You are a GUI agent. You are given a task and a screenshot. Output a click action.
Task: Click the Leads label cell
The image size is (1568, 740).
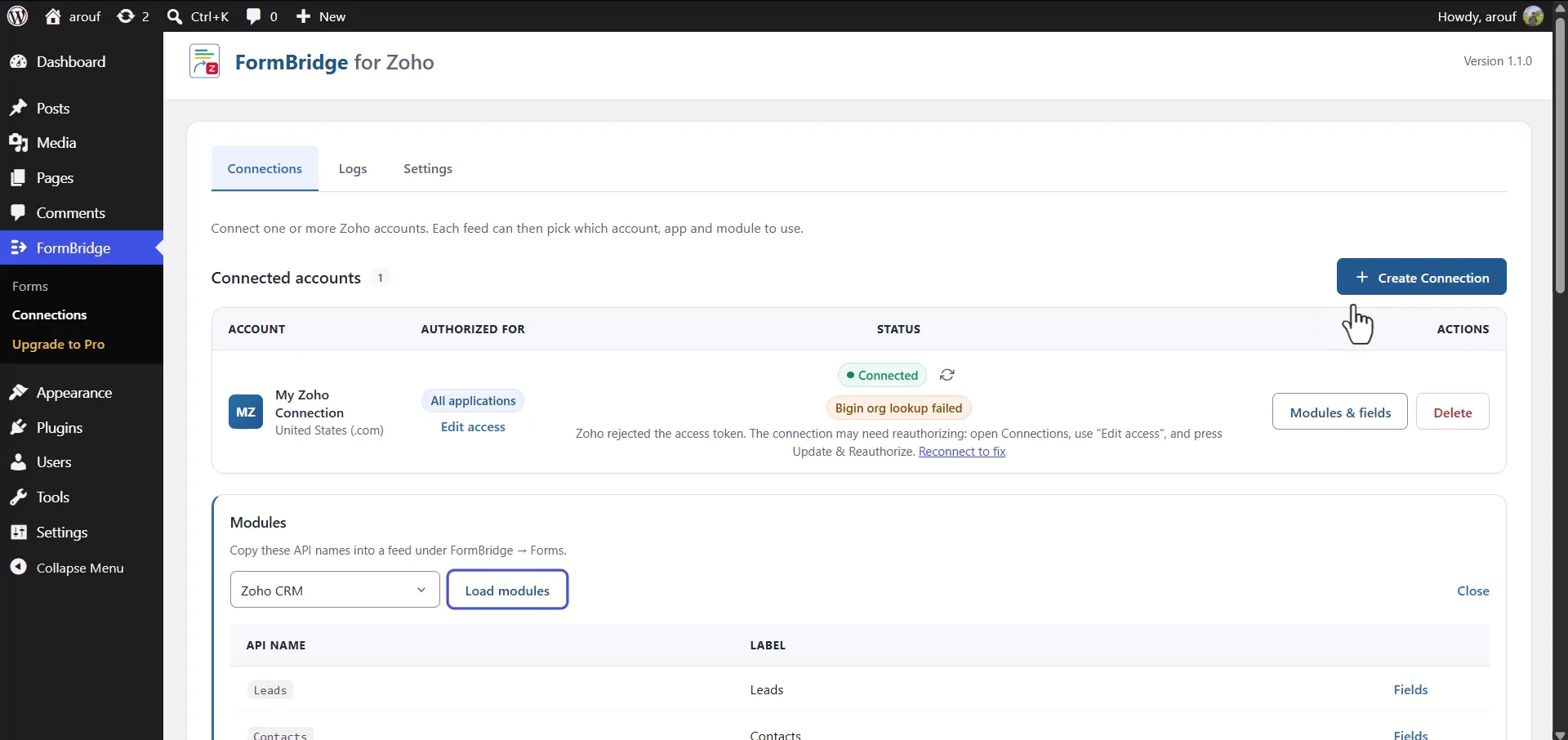tap(767, 690)
